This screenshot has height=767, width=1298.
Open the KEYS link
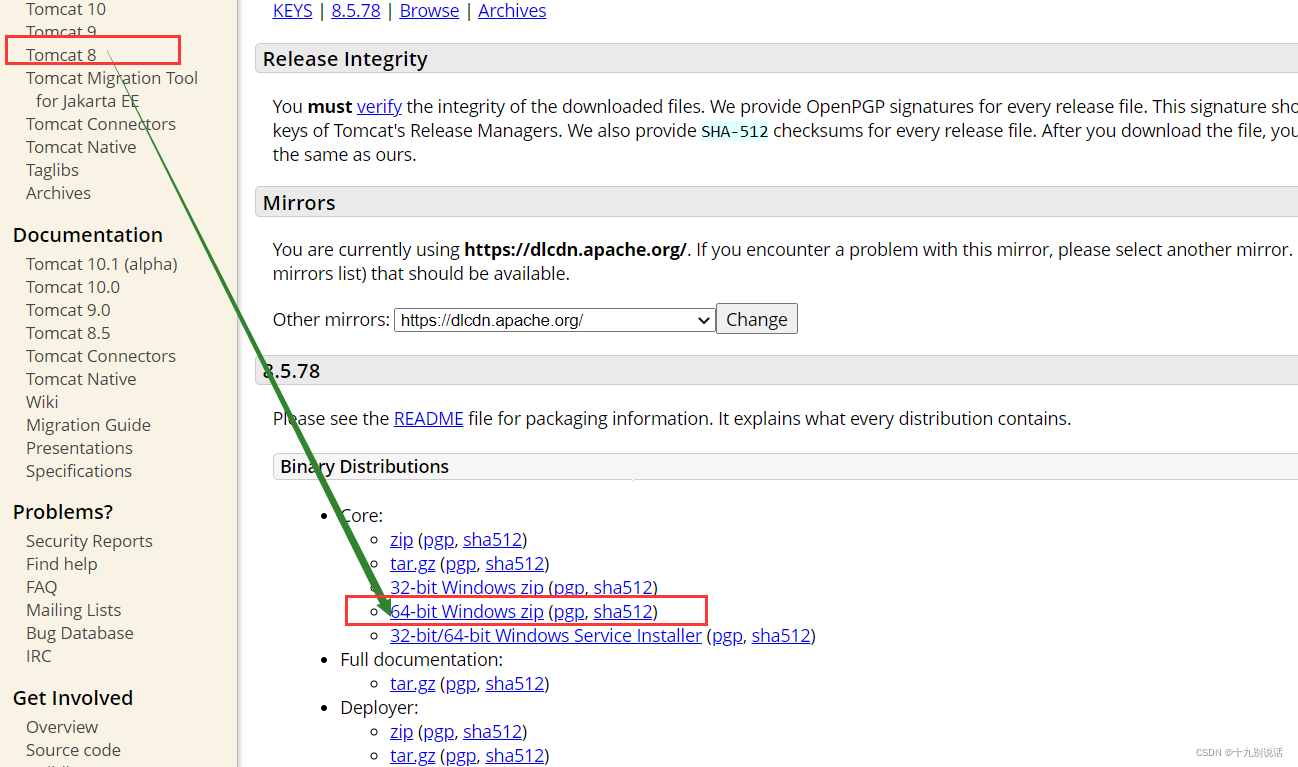pyautogui.click(x=292, y=11)
